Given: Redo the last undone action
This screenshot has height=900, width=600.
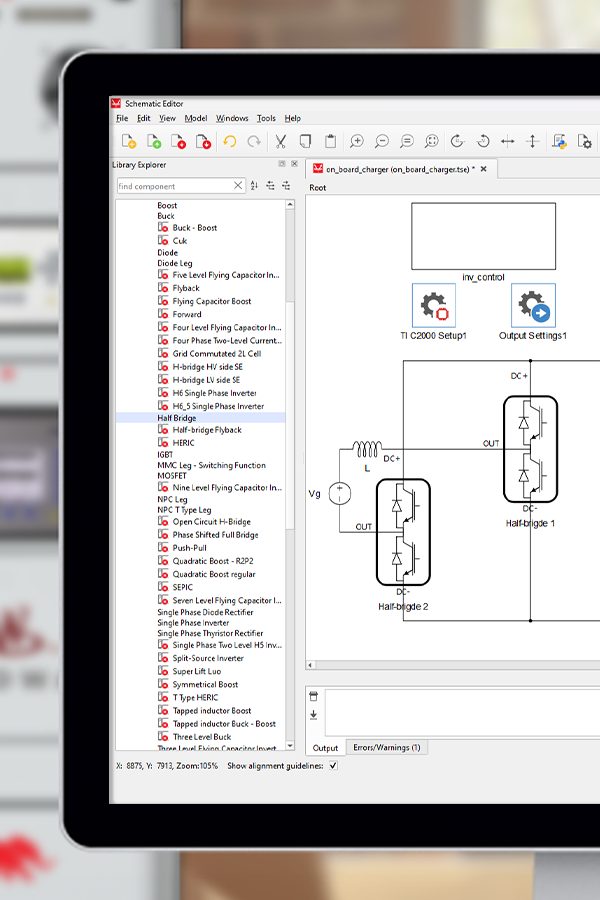Looking at the screenshot, I should click(254, 141).
